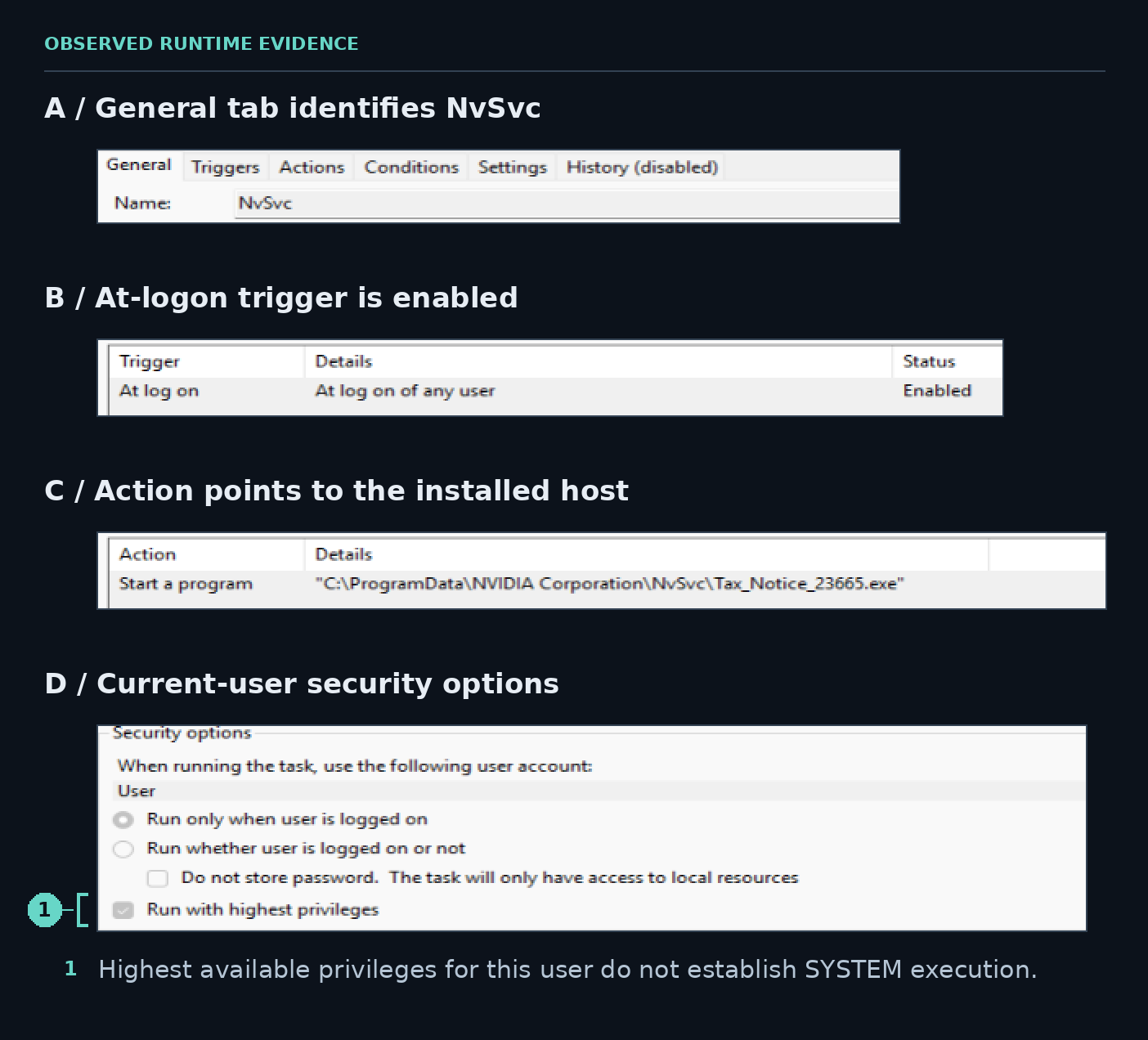Click the 'User' account field
The width and height of the screenshot is (1148, 1040).
599,791
